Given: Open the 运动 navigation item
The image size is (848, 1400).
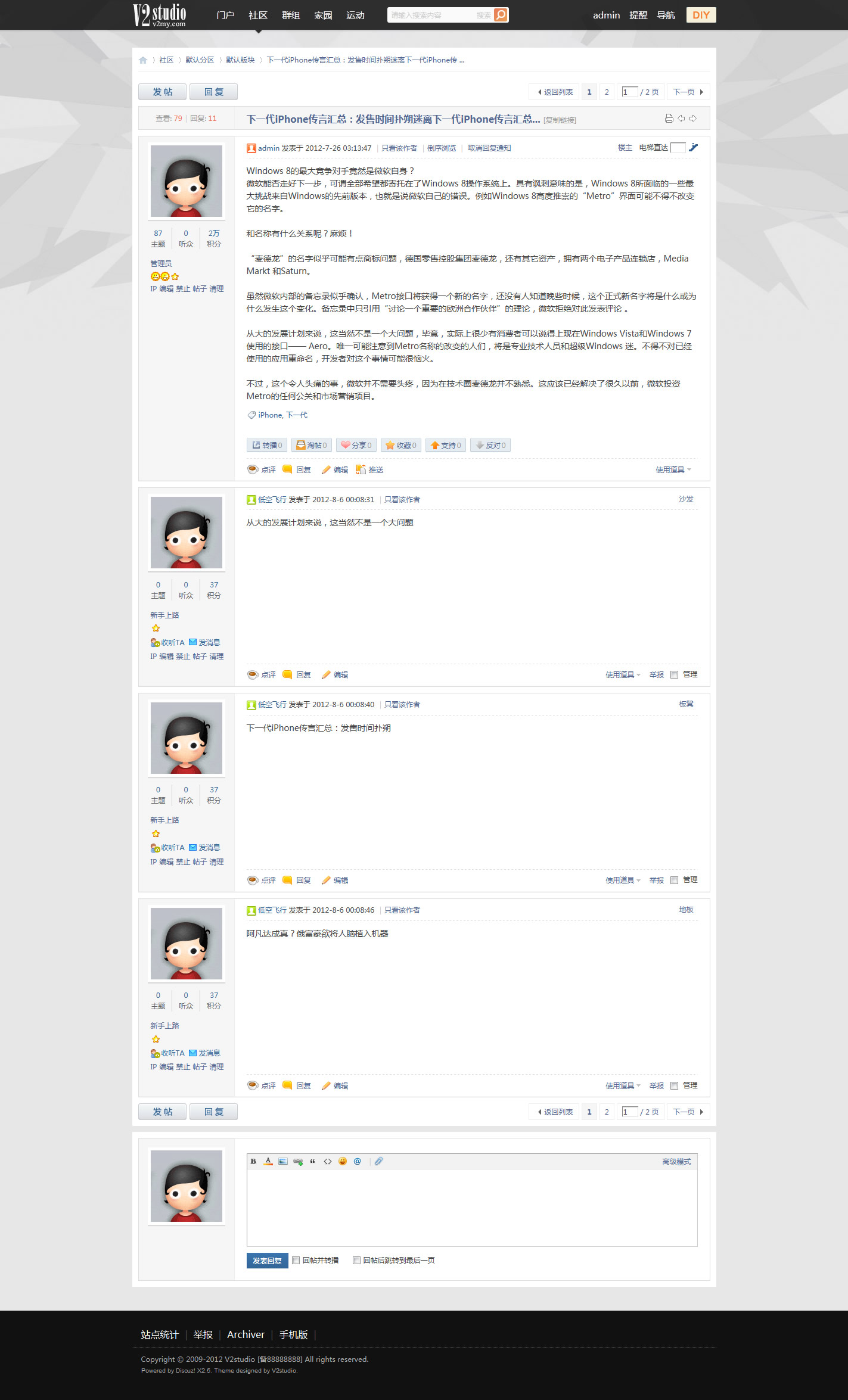Looking at the screenshot, I should tap(356, 15).
